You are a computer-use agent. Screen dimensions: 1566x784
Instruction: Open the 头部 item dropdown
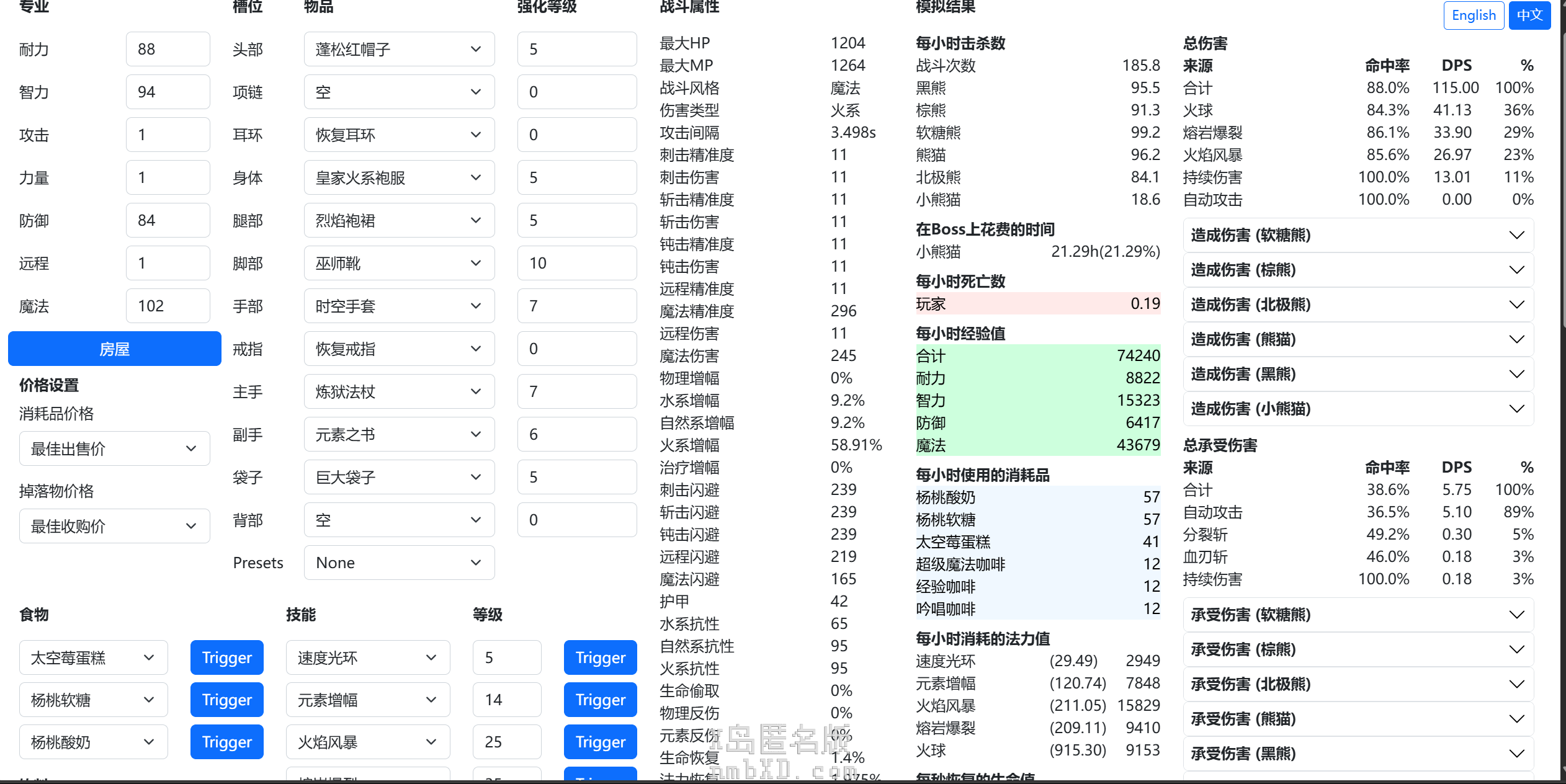[399, 49]
